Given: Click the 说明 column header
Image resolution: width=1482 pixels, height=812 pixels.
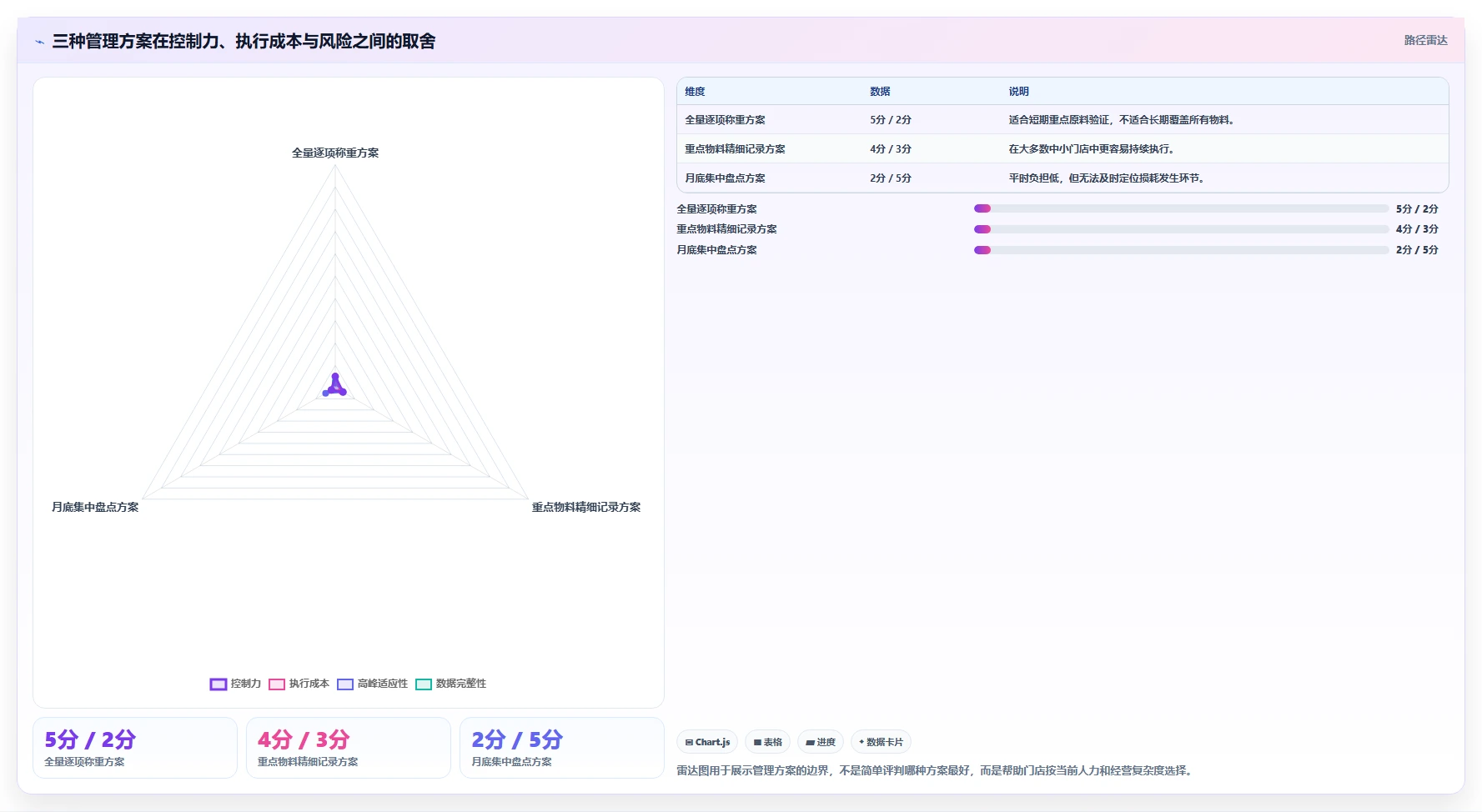Looking at the screenshot, I should (x=1018, y=92).
